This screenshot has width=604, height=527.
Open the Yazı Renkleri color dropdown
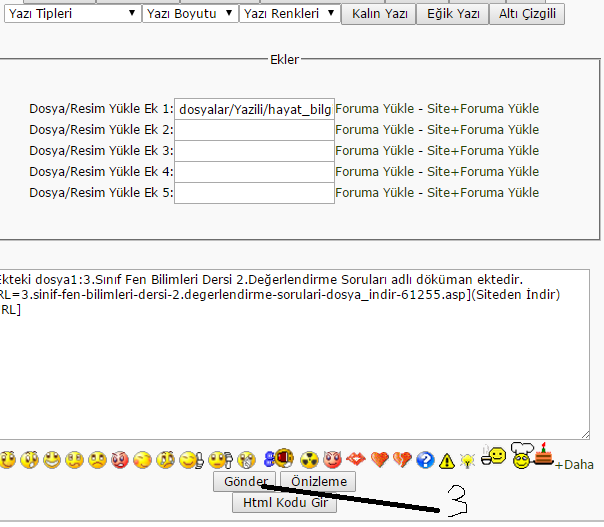pos(289,14)
